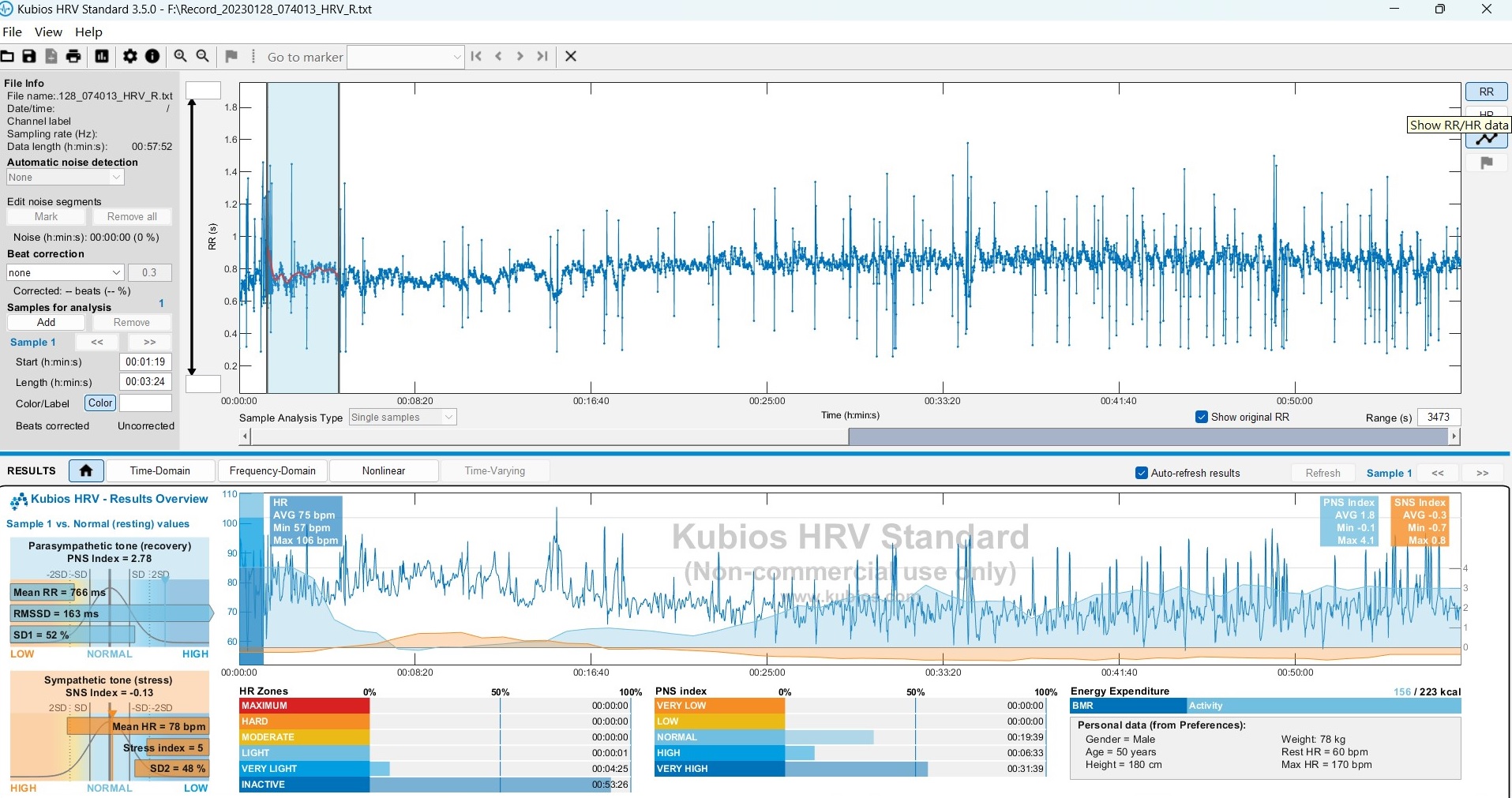Open the File menu
Screen dimensions: 1512x798
tap(13, 32)
